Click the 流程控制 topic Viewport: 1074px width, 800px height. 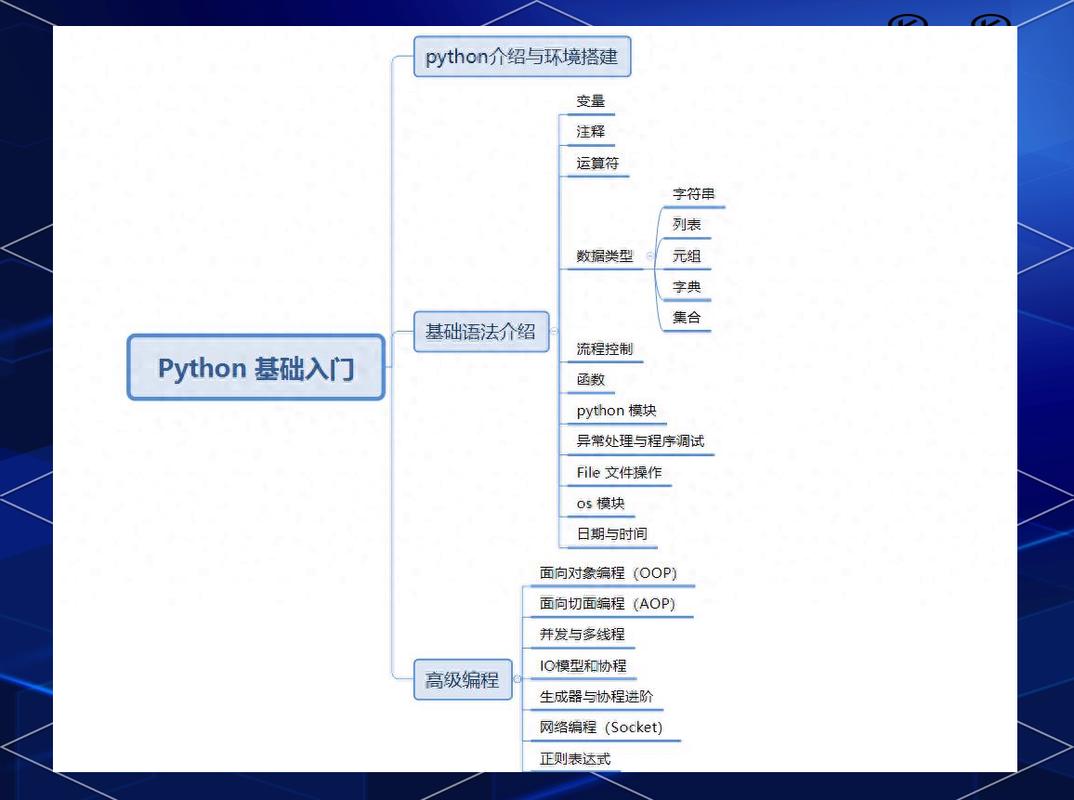click(605, 349)
